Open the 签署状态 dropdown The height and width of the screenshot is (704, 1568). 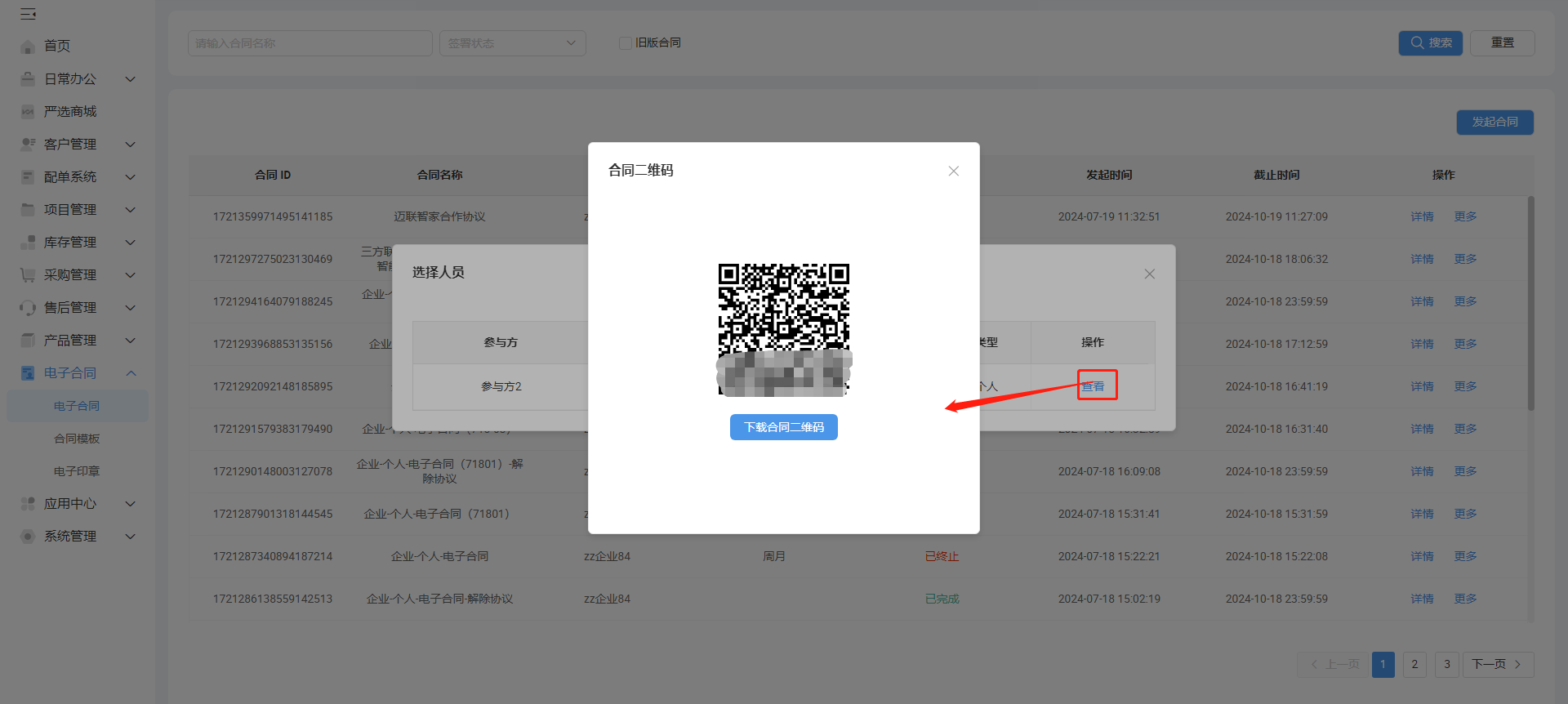pos(513,43)
